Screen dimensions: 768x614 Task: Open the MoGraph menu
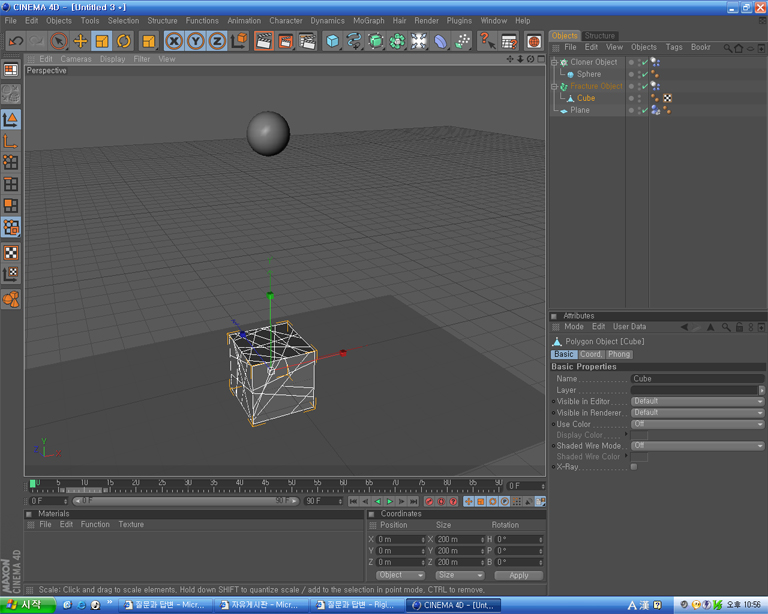click(369, 21)
